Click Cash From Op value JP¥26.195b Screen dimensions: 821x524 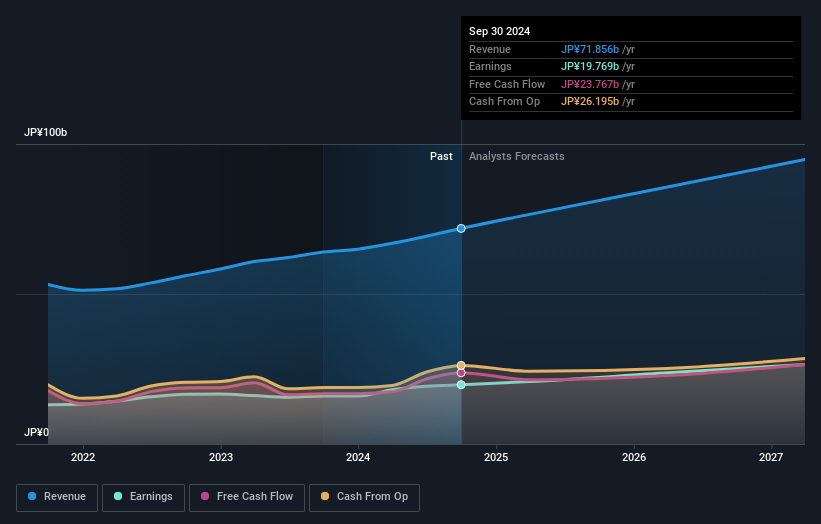click(590, 102)
